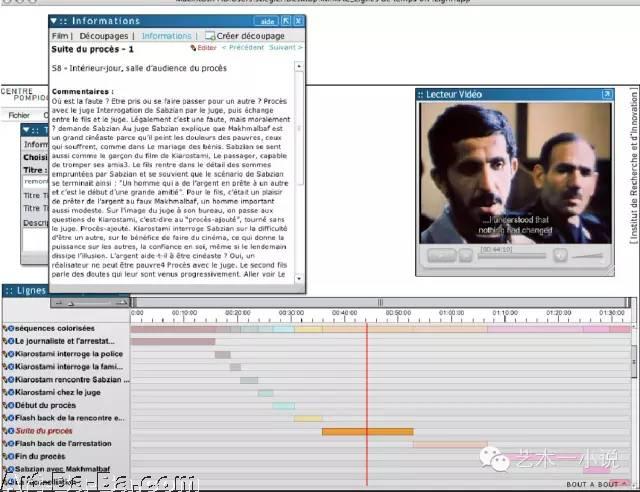Click the blue X icon beside 'Fin du procès'
Image resolution: width=640 pixels, height=492 pixels.
11,456
